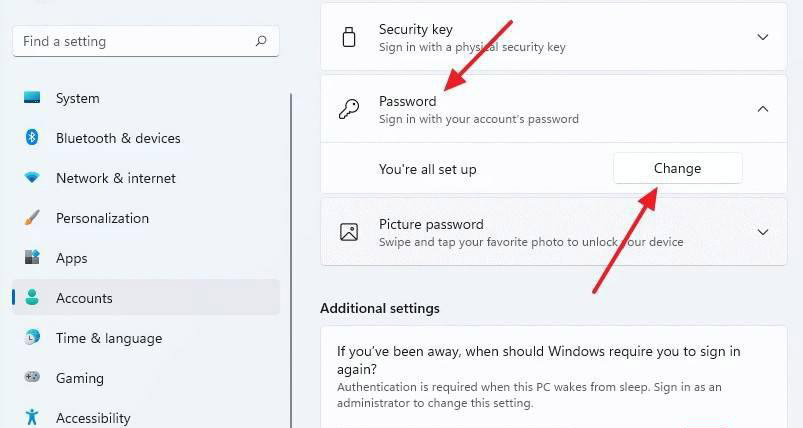
Task: Click the search magnifier icon
Action: [x=261, y=41]
